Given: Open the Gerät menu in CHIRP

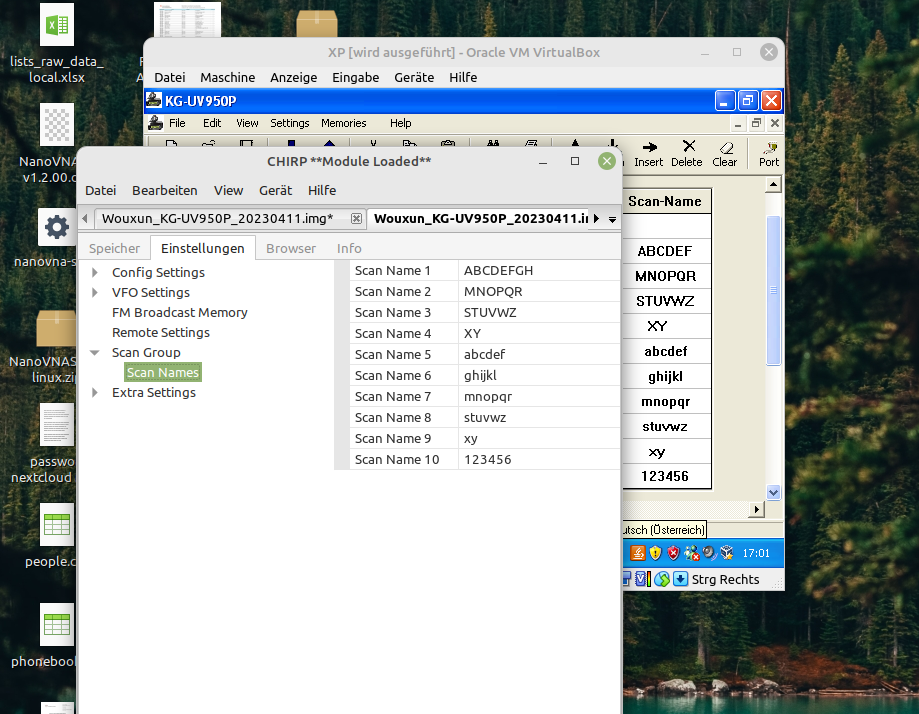Looking at the screenshot, I should (275, 191).
